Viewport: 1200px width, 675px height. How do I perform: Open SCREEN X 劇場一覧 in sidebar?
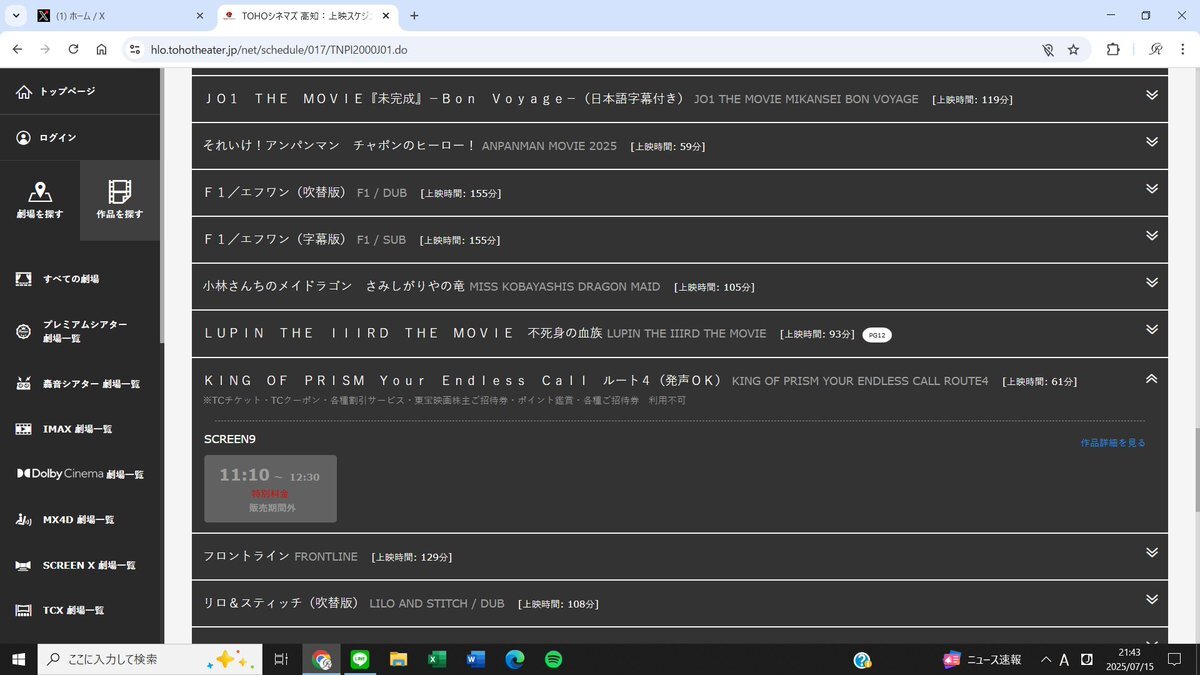click(x=75, y=565)
